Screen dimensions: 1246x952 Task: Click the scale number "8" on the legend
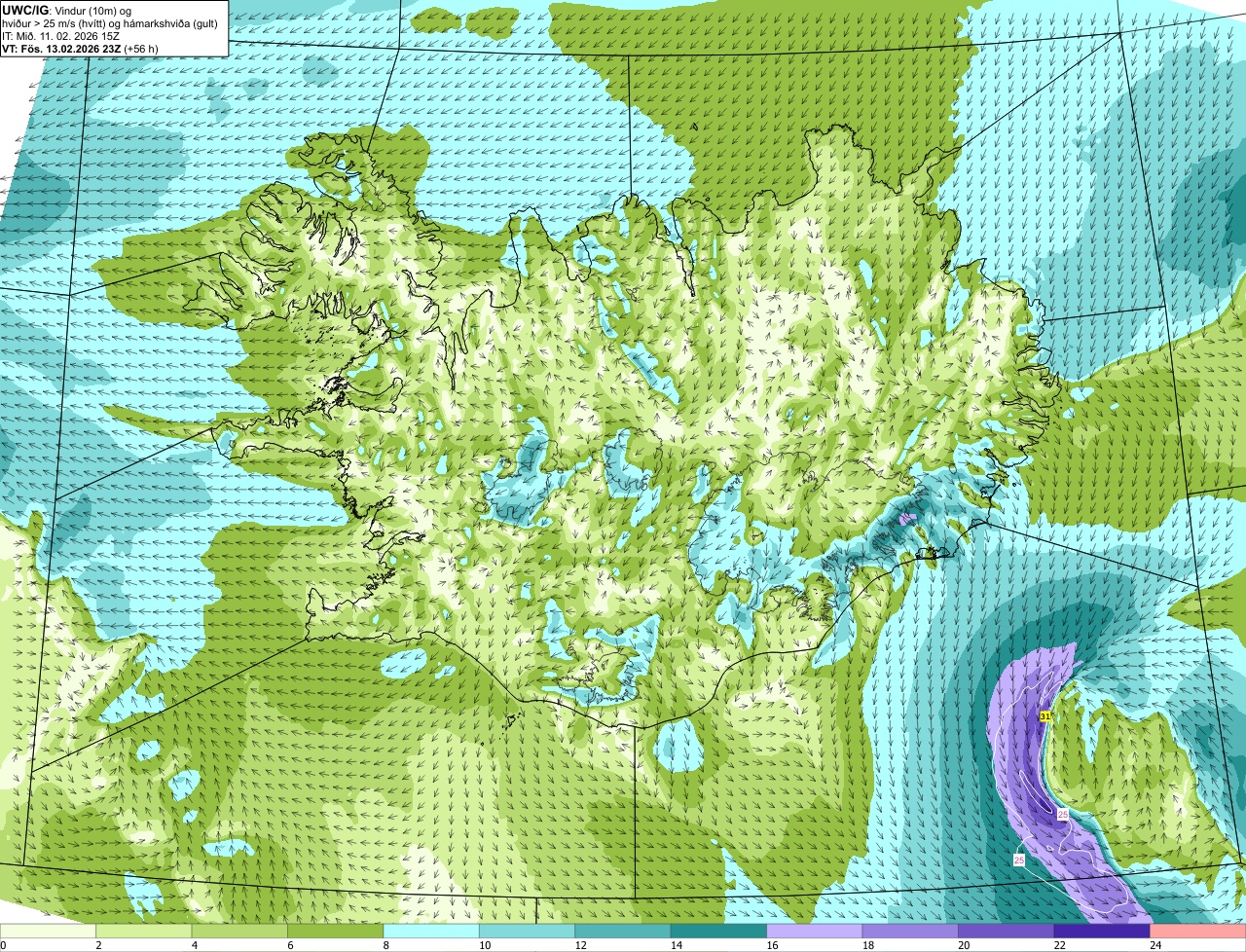pos(385,945)
